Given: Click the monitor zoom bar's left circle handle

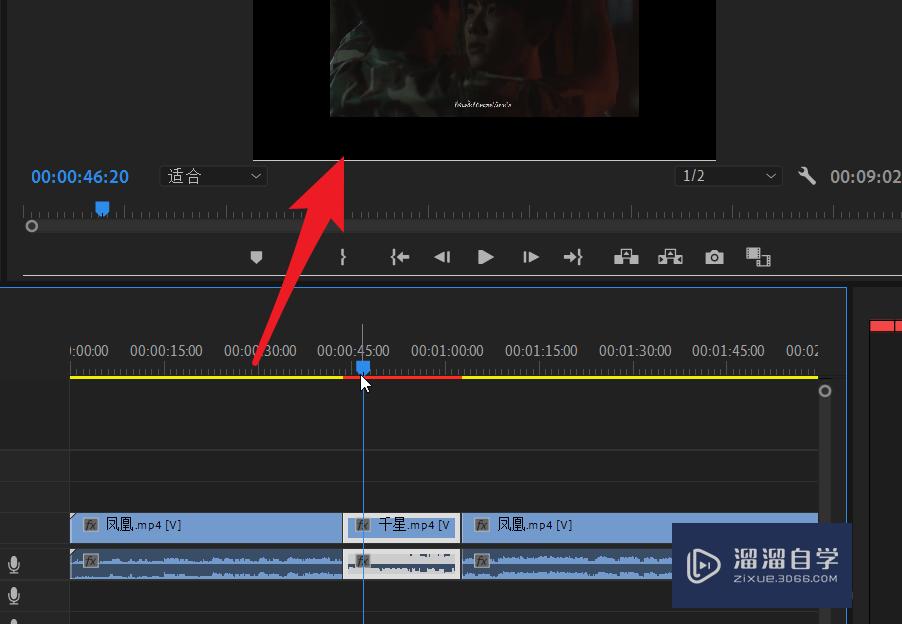Looking at the screenshot, I should coord(32,226).
